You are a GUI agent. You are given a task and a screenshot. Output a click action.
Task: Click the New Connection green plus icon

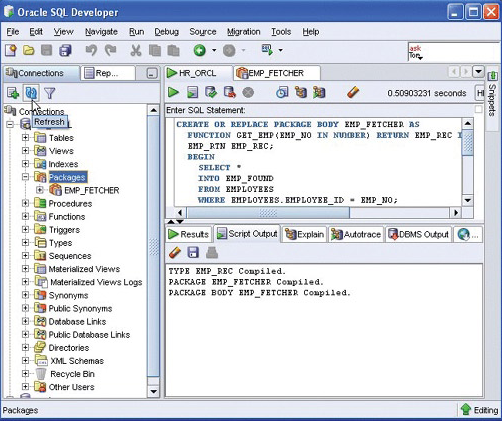[x=13, y=93]
